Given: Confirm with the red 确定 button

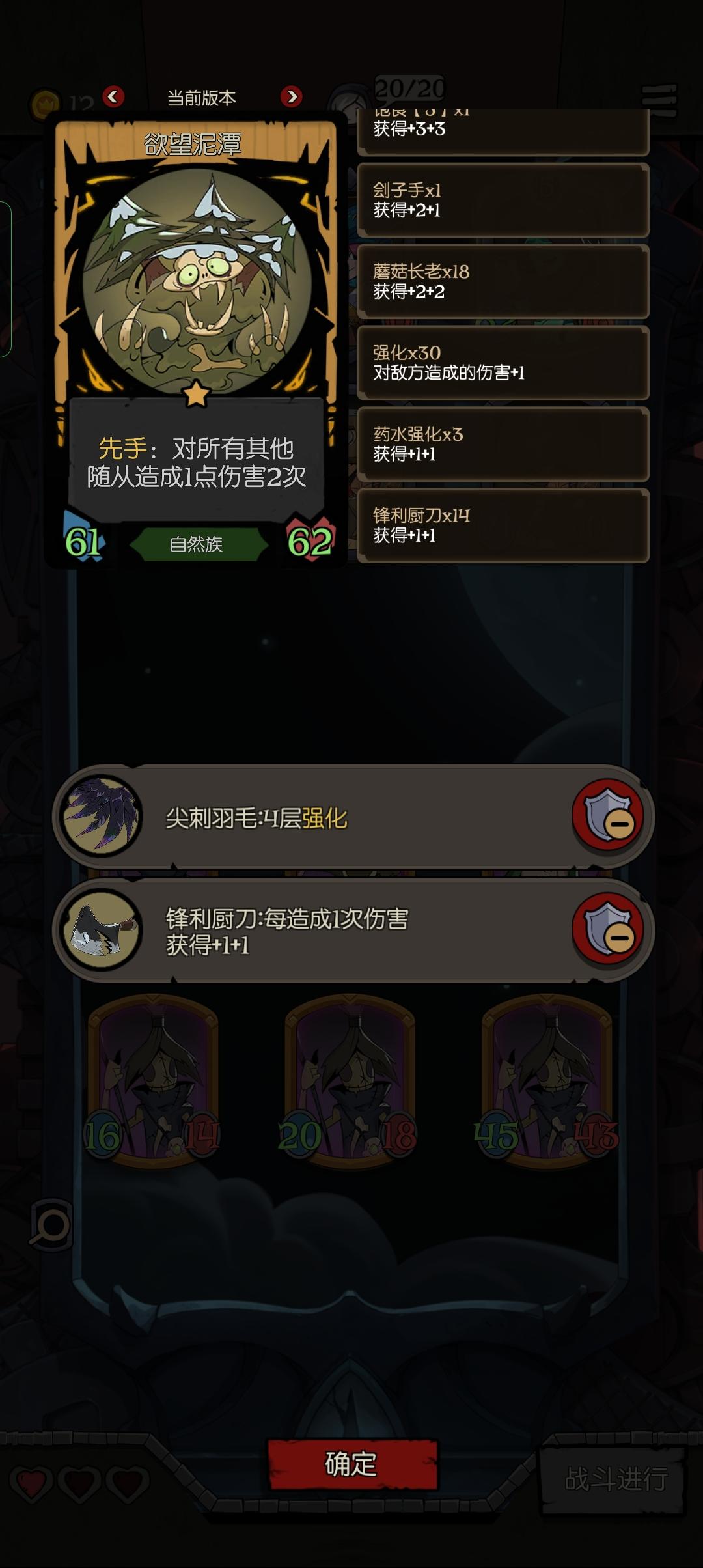Looking at the screenshot, I should tap(352, 1464).
